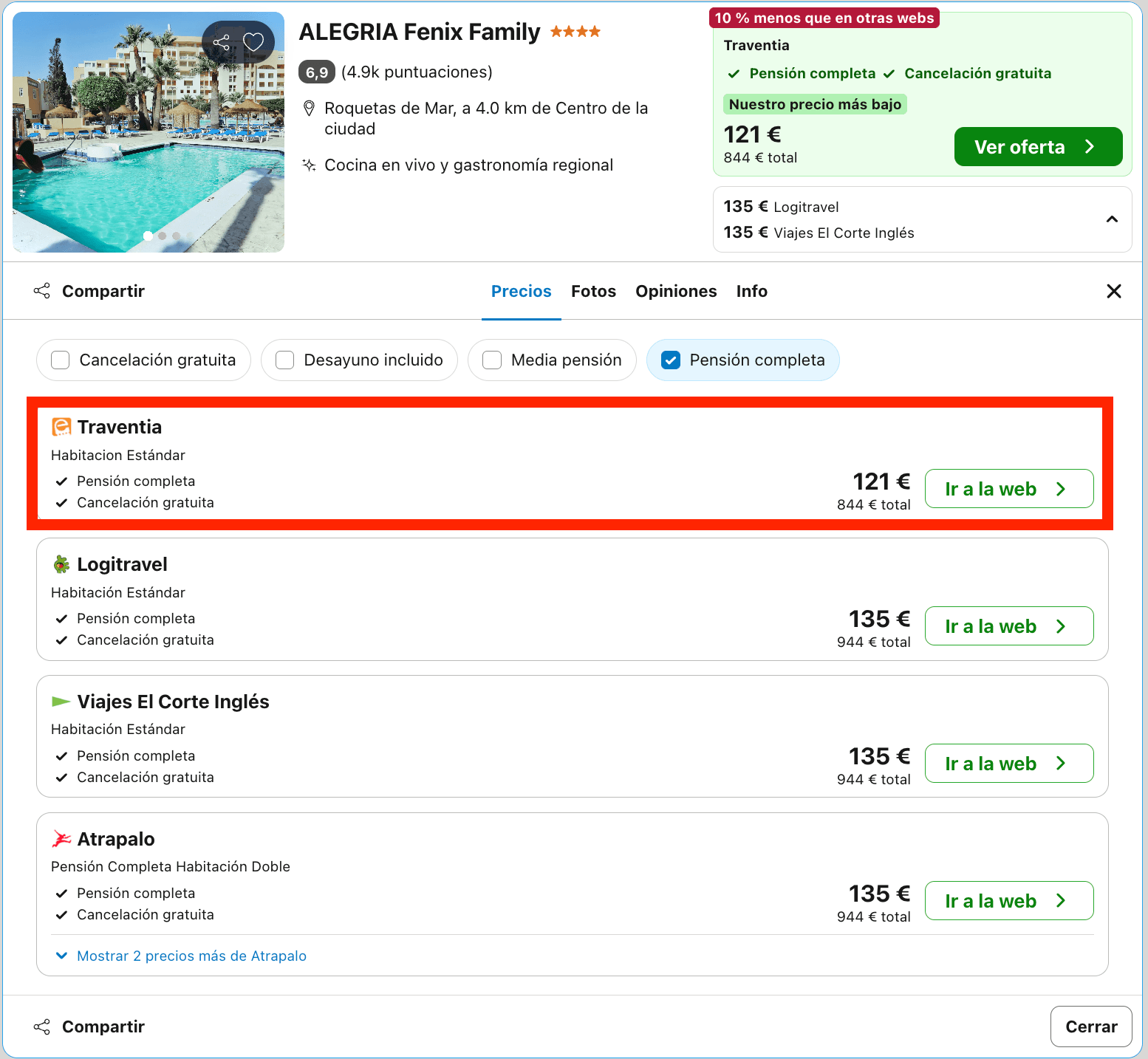Click the Nuestro precio más bajo badge
Image resolution: width=1148 pixels, height=1059 pixels.
coord(815,104)
